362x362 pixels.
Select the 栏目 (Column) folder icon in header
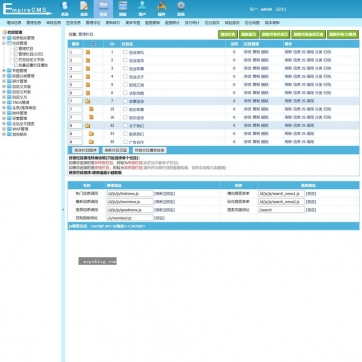coord(103,8)
